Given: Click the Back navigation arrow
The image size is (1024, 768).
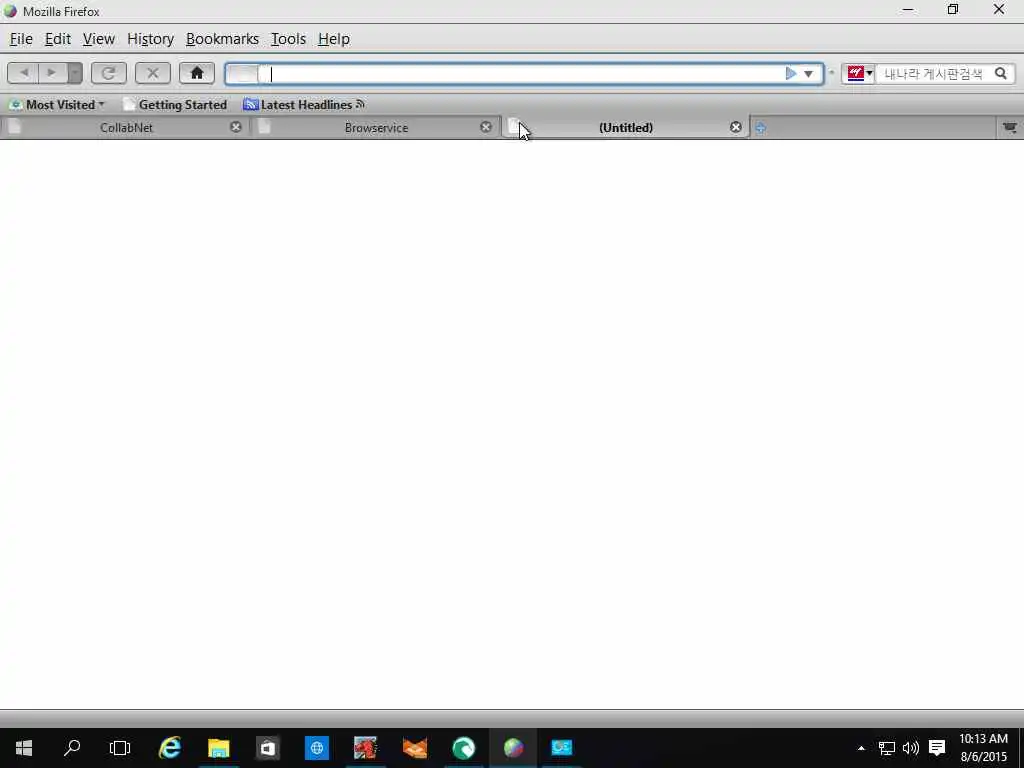Looking at the screenshot, I should (x=24, y=73).
